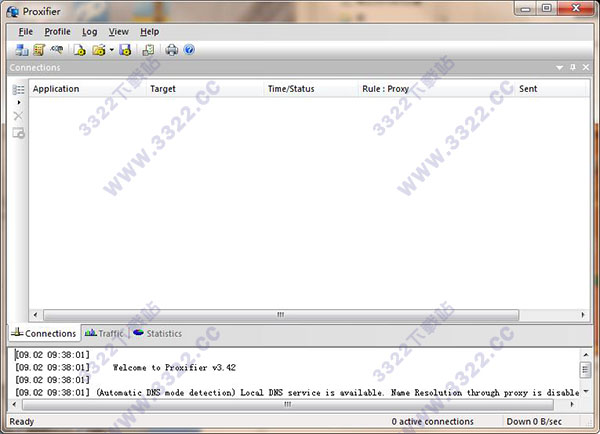Open the Profile menu
600x434 pixels.
point(57,32)
